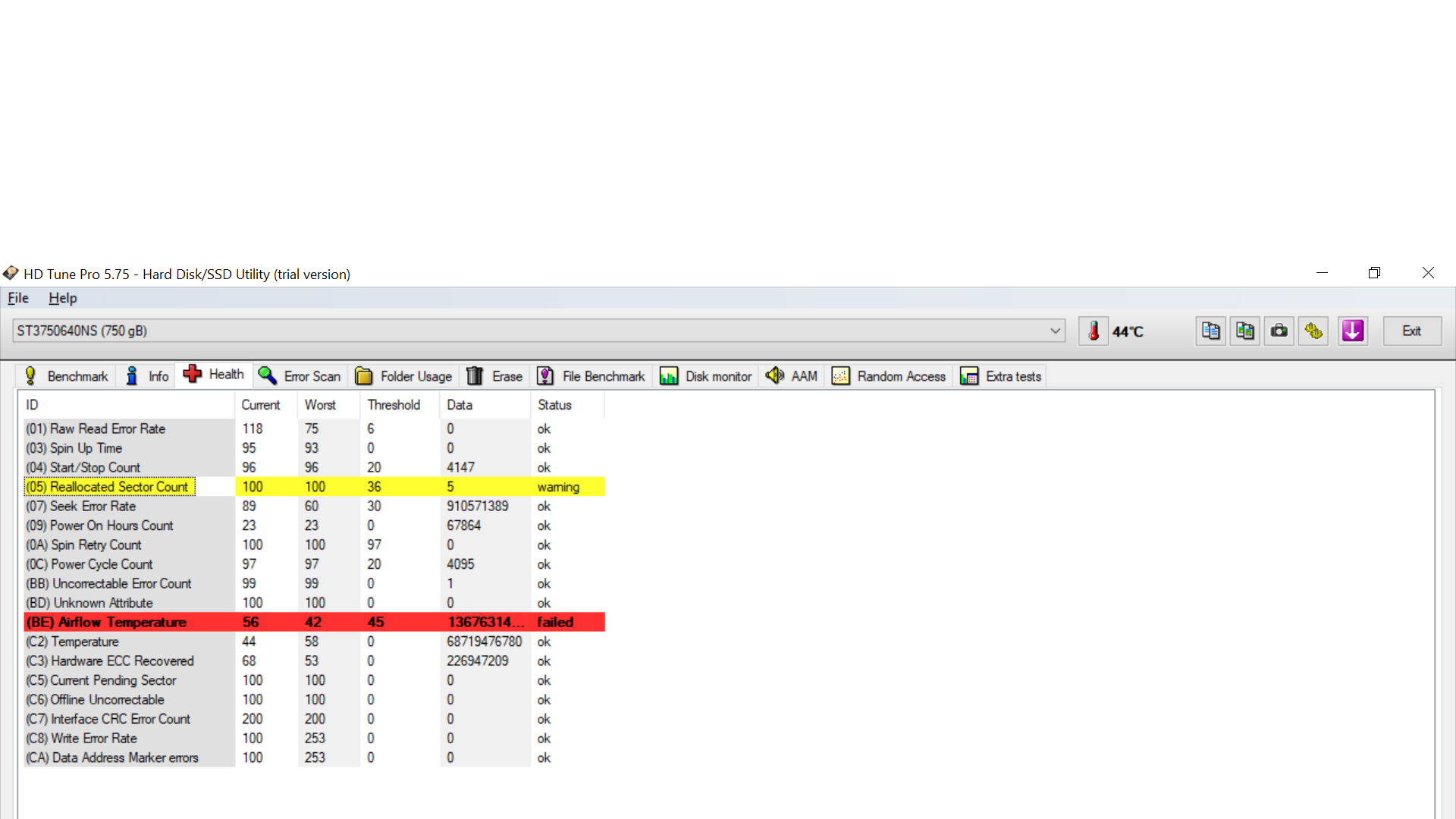Select the Spin Up Time row
Screen dimensions: 1456x819
[x=314, y=448]
